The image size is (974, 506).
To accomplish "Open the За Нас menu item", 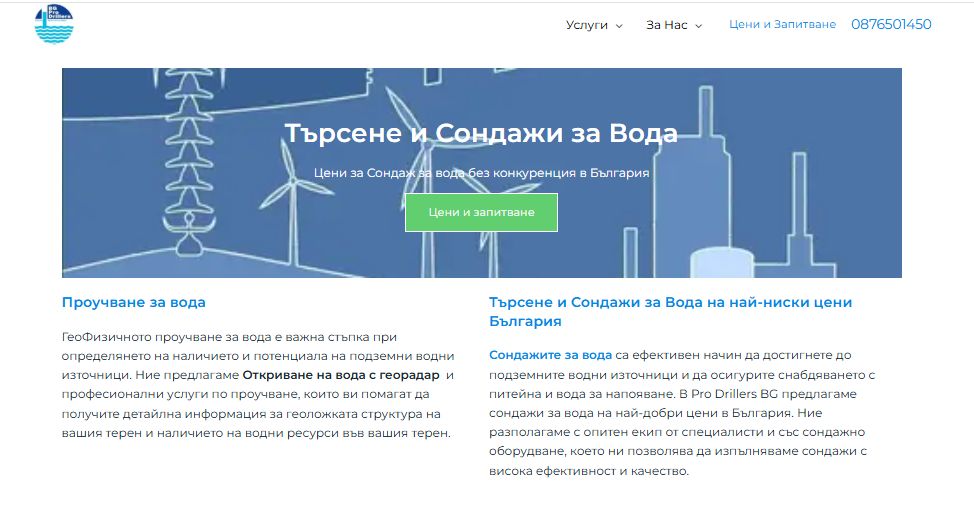I will point(666,25).
